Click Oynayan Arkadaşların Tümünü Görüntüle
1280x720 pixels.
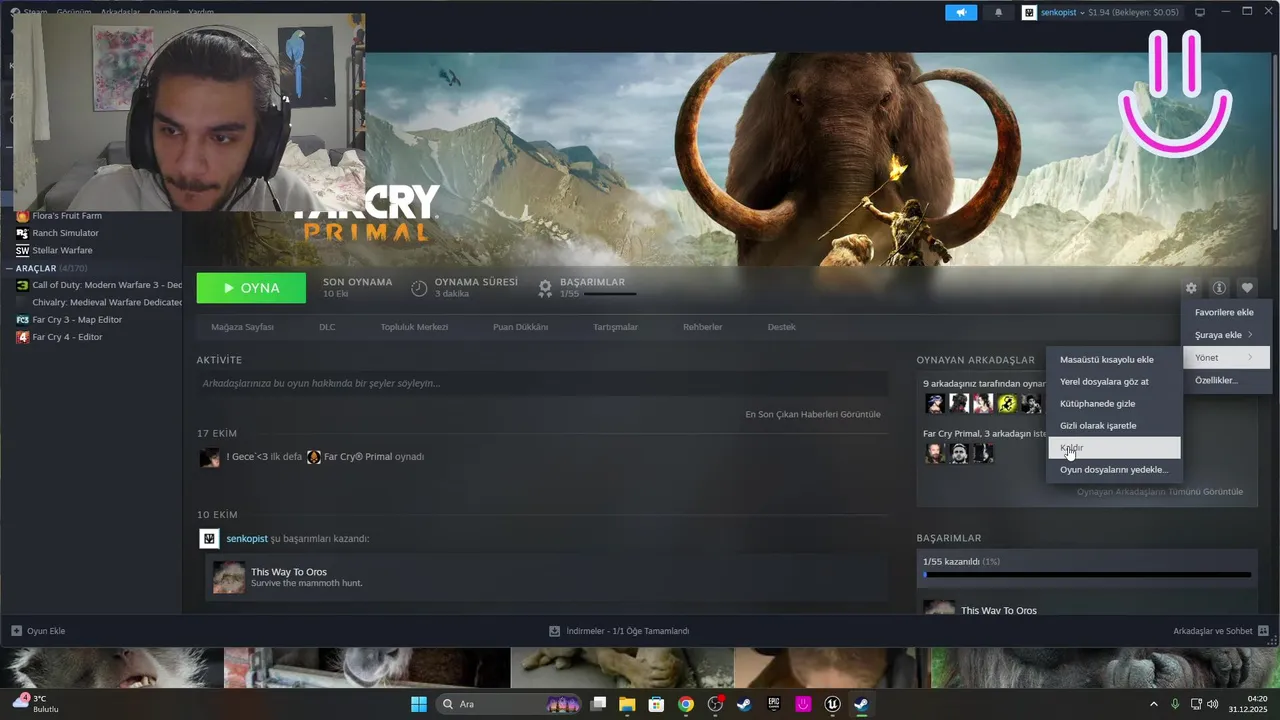click(x=1160, y=492)
